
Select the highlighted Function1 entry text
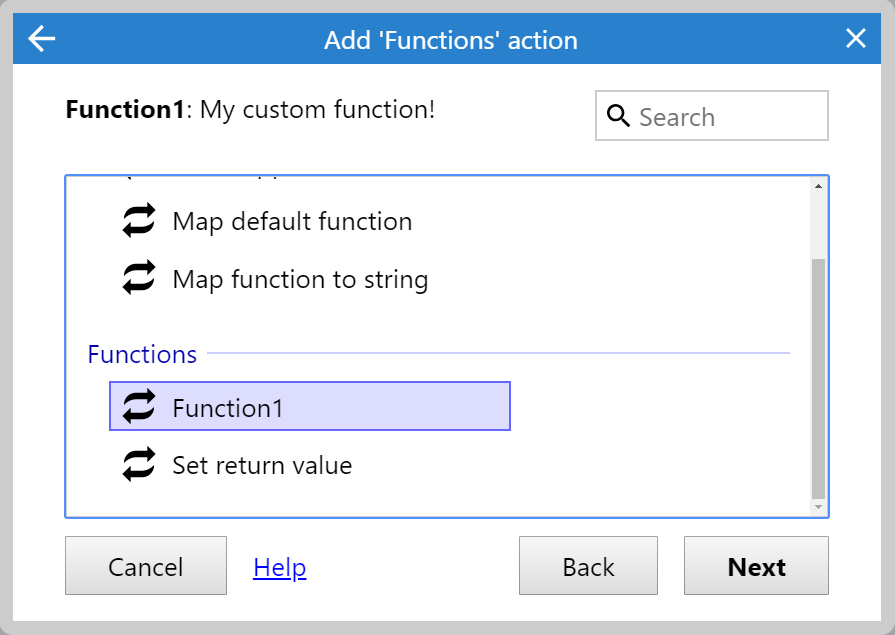[228, 408]
